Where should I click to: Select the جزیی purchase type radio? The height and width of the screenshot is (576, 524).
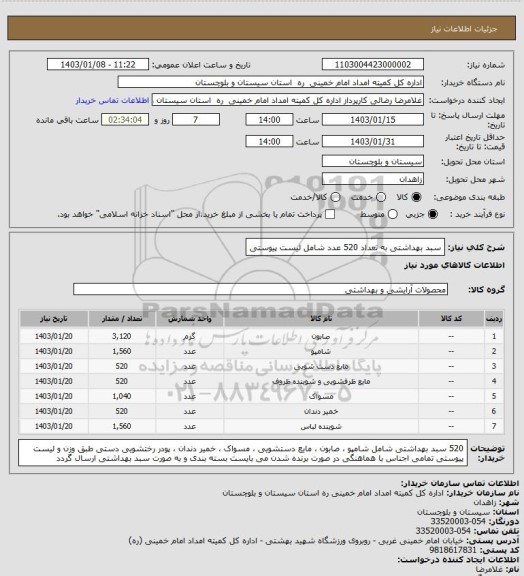pyautogui.click(x=433, y=214)
